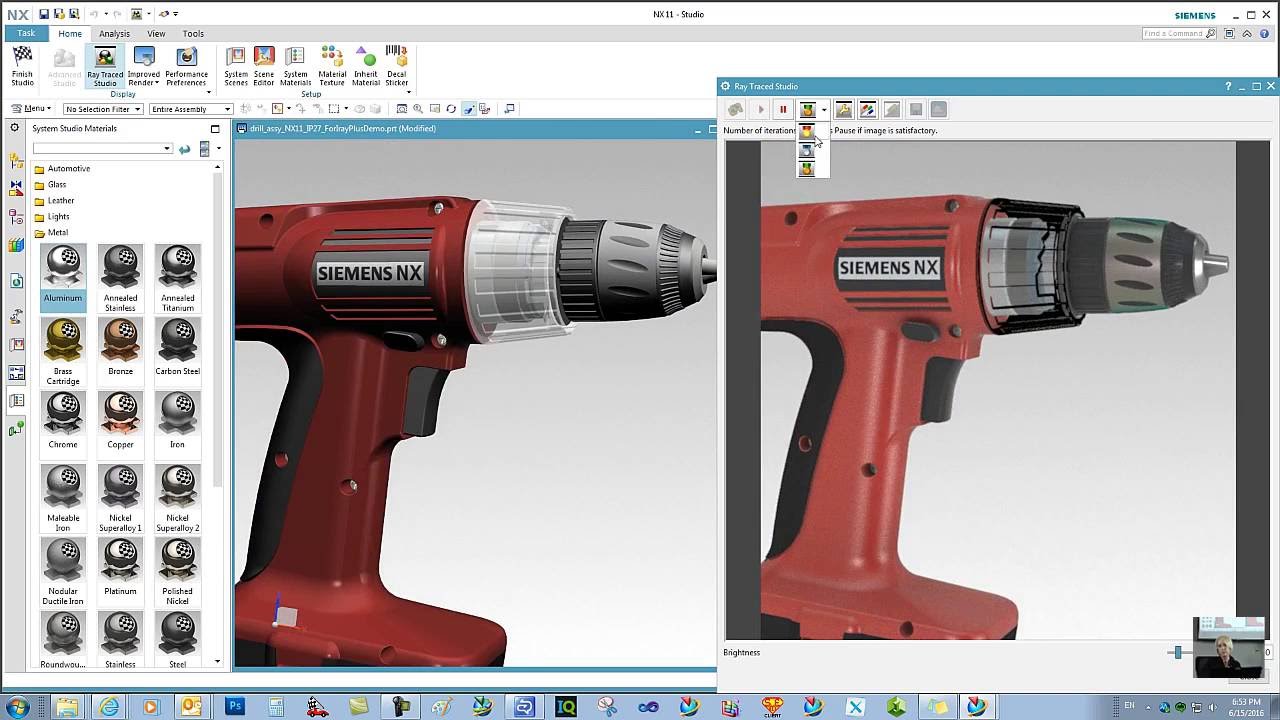Click the Windows Start button
The height and width of the screenshot is (720, 1280).
tap(17, 707)
